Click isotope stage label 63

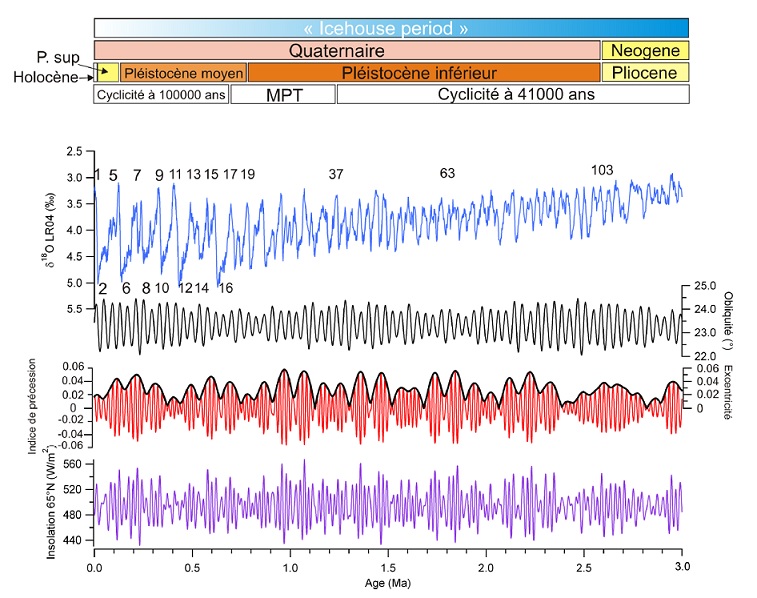[447, 173]
